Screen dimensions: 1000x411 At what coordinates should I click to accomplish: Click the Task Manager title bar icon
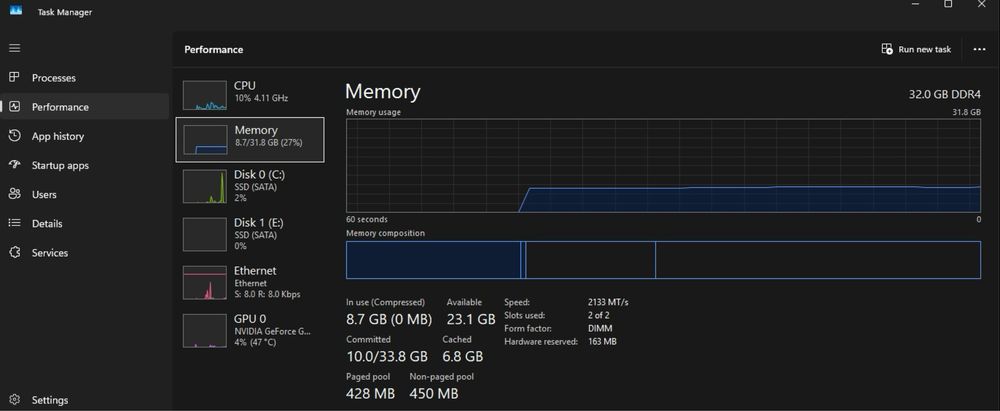point(16,10)
